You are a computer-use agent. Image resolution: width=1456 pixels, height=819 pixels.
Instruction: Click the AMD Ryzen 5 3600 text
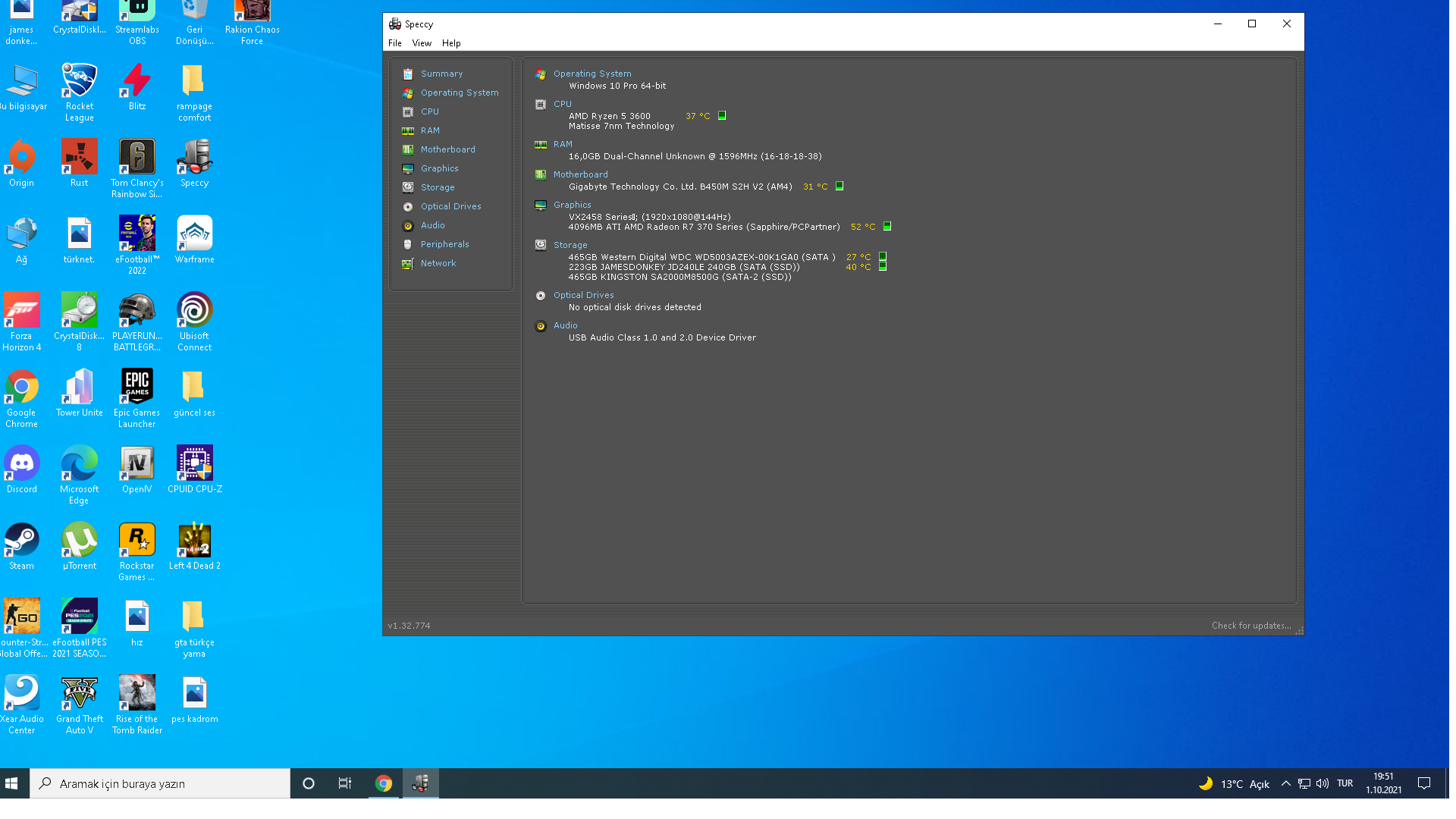pyautogui.click(x=609, y=116)
